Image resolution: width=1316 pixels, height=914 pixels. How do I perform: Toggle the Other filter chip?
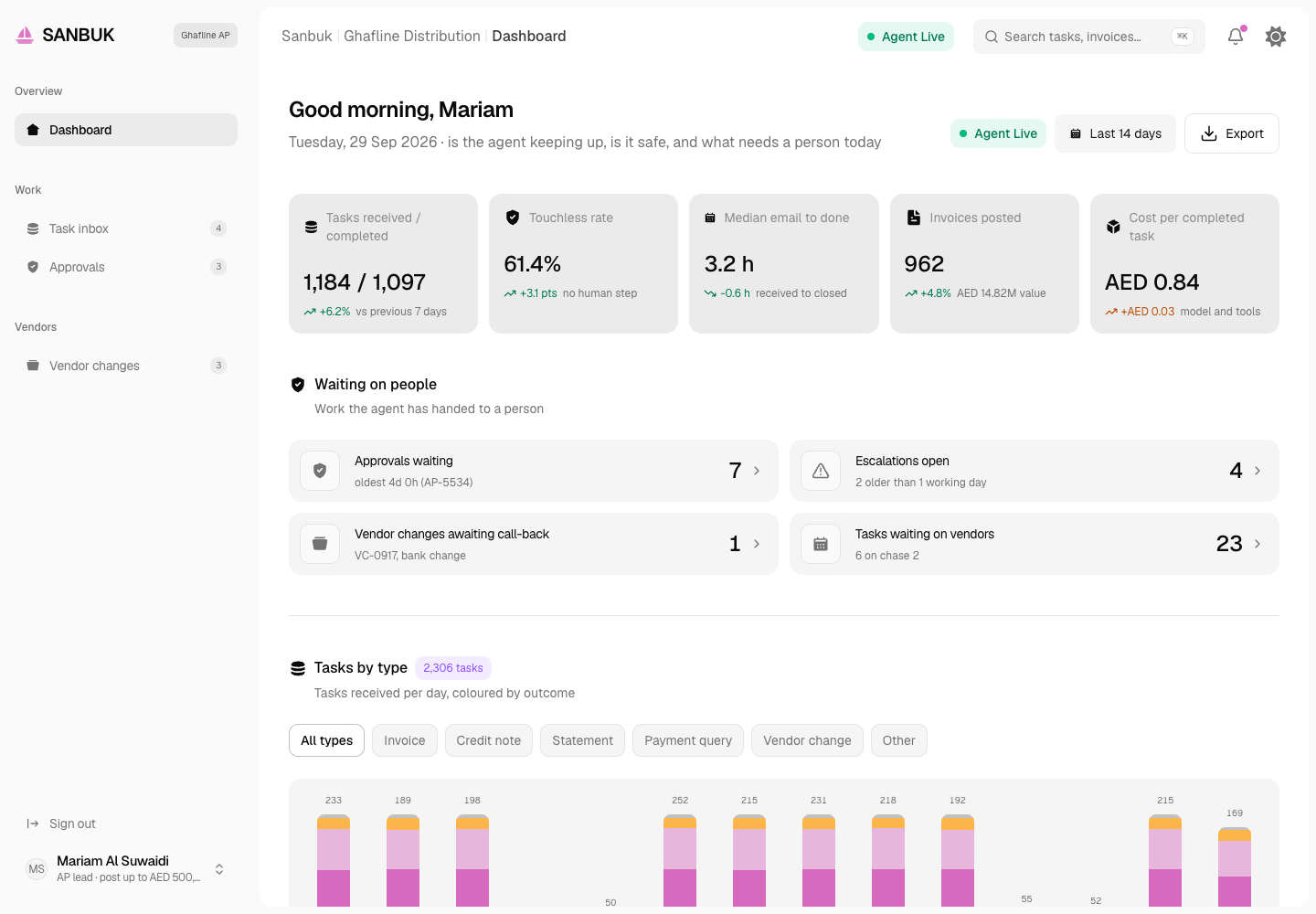899,740
